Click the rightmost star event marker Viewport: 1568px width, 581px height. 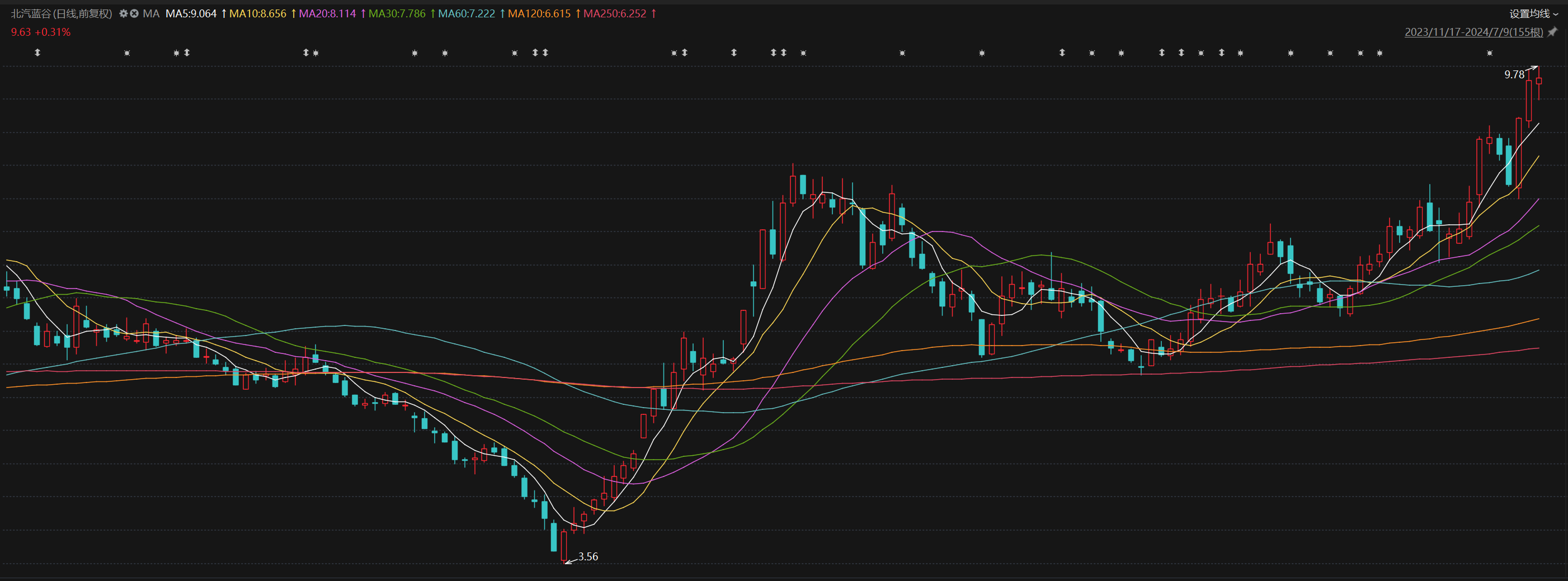click(x=1490, y=54)
